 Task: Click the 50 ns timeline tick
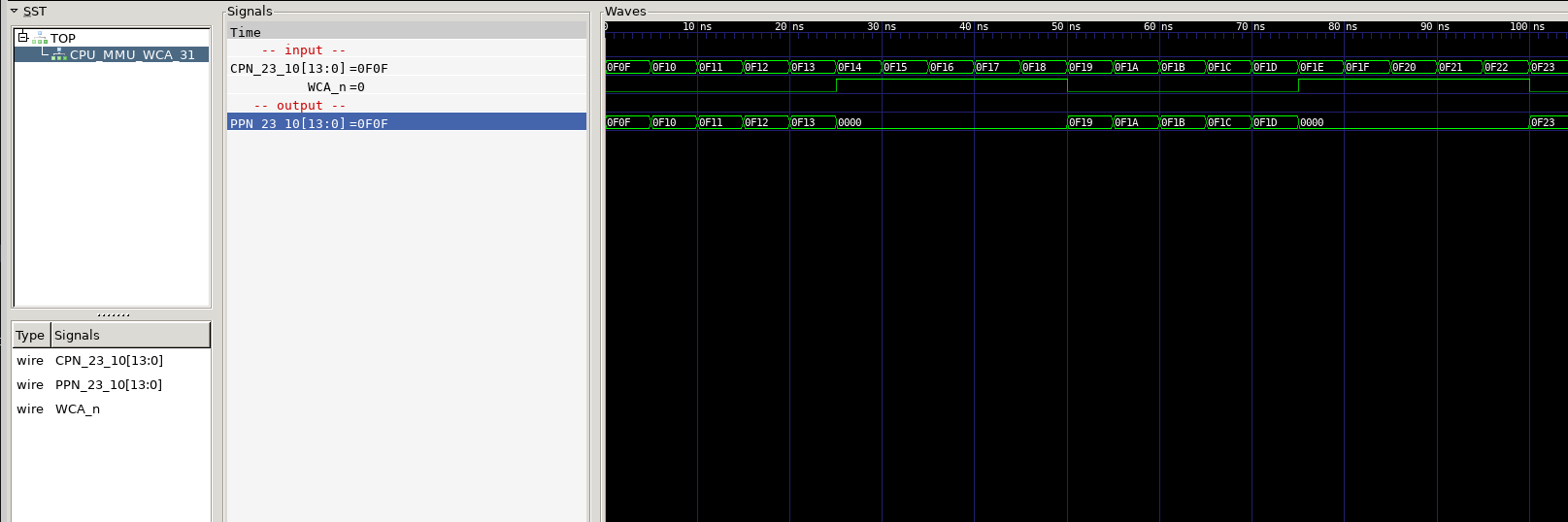pos(1067,26)
